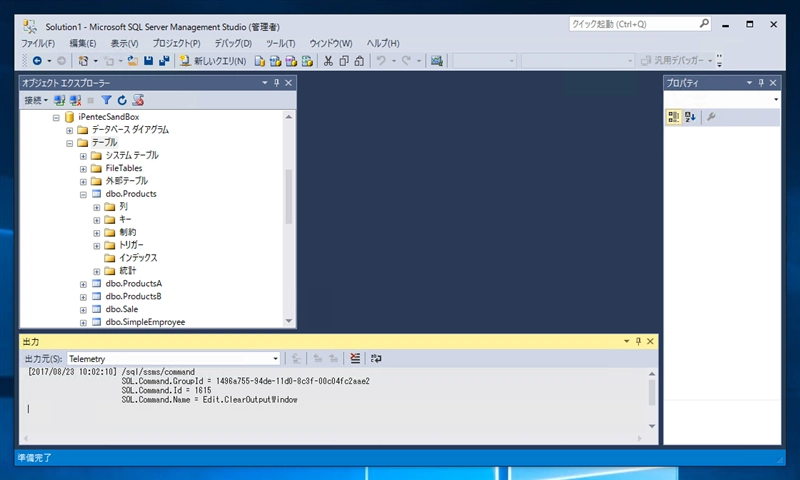Expand システム テーブル folder
This screenshot has height=480, width=800.
click(83, 156)
